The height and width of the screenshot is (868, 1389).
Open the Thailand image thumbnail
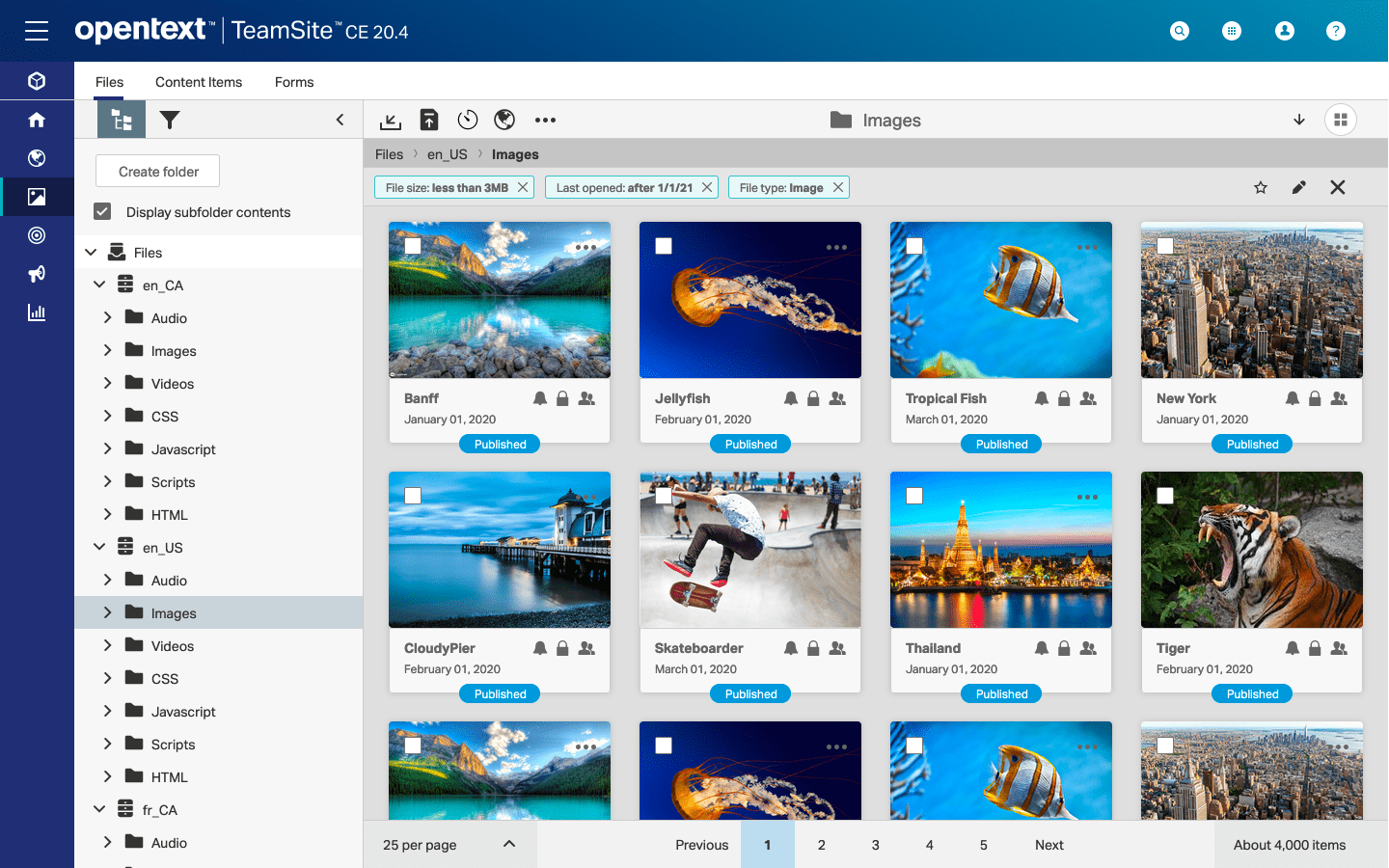[x=1001, y=550]
